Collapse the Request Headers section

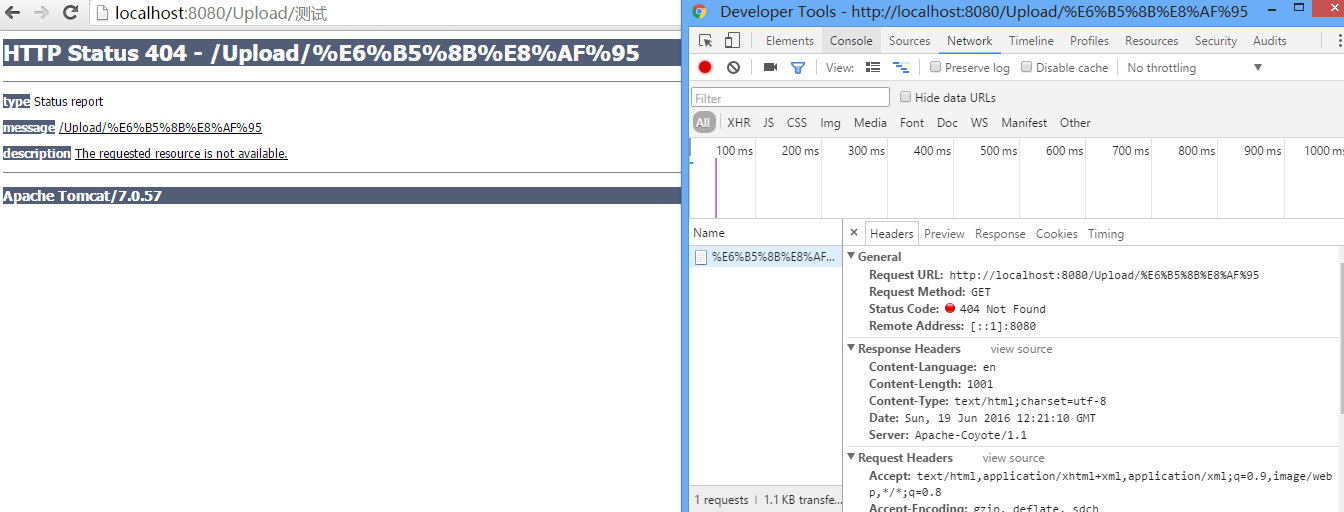(x=851, y=457)
